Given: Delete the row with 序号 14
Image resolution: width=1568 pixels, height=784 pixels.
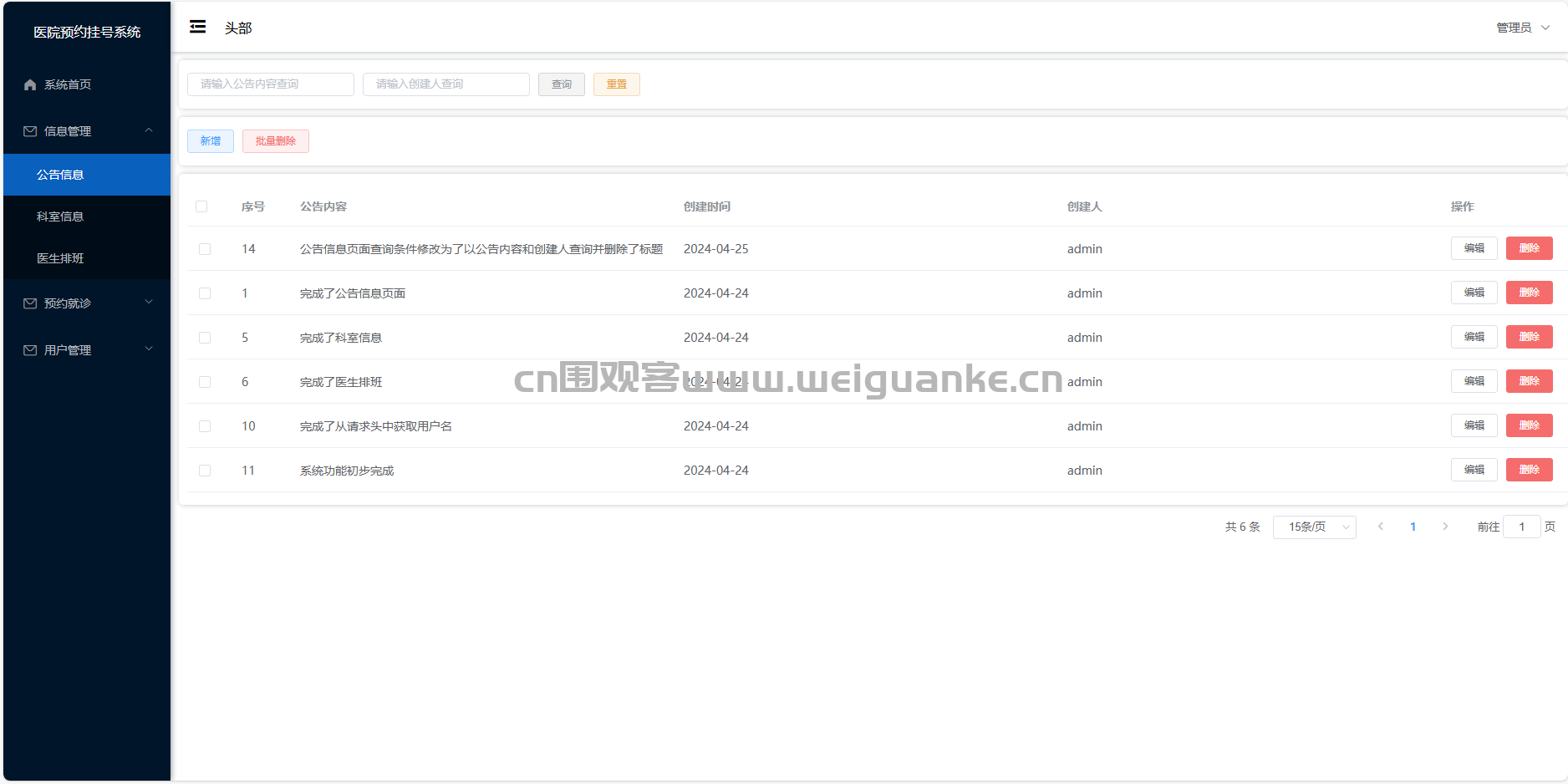Looking at the screenshot, I should tap(1530, 248).
